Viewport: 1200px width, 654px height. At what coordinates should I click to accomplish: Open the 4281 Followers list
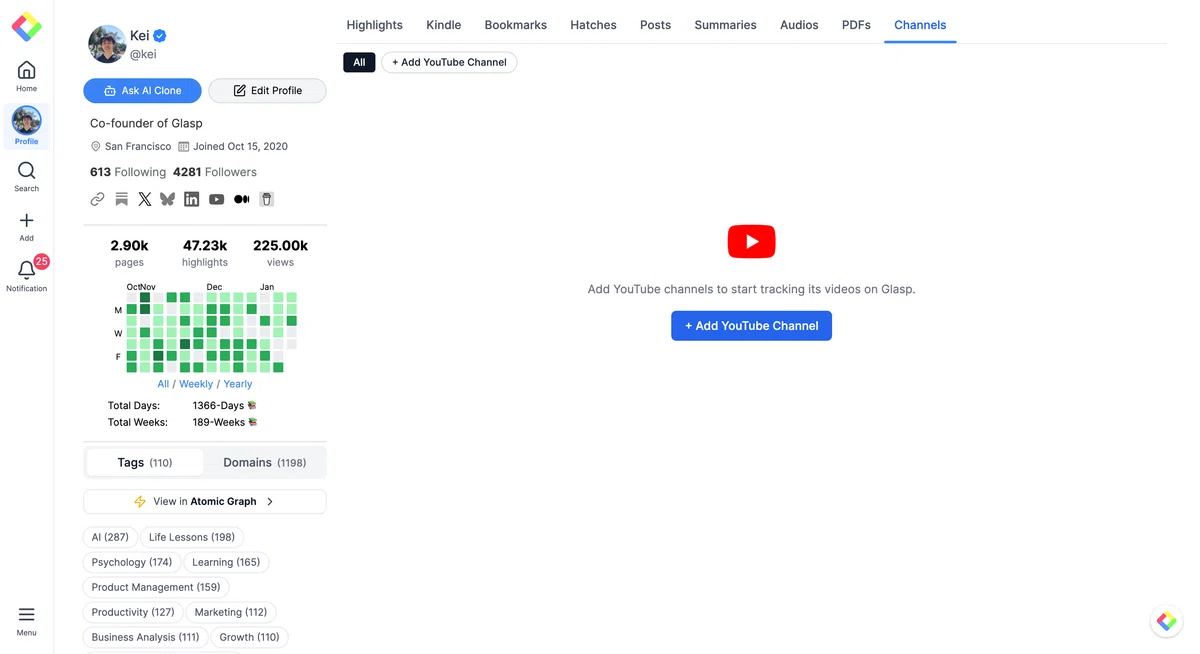click(x=215, y=172)
